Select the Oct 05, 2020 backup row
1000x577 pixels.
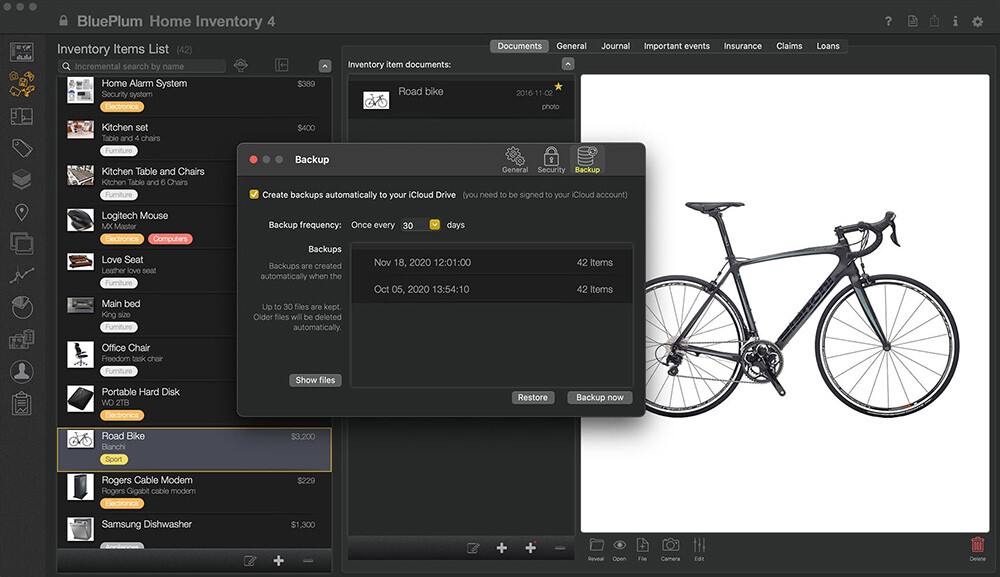492,289
